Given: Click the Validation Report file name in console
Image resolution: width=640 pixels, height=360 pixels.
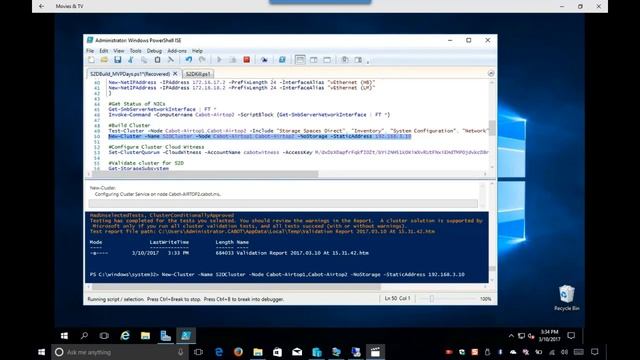Looking at the screenshot, I should point(302,253).
